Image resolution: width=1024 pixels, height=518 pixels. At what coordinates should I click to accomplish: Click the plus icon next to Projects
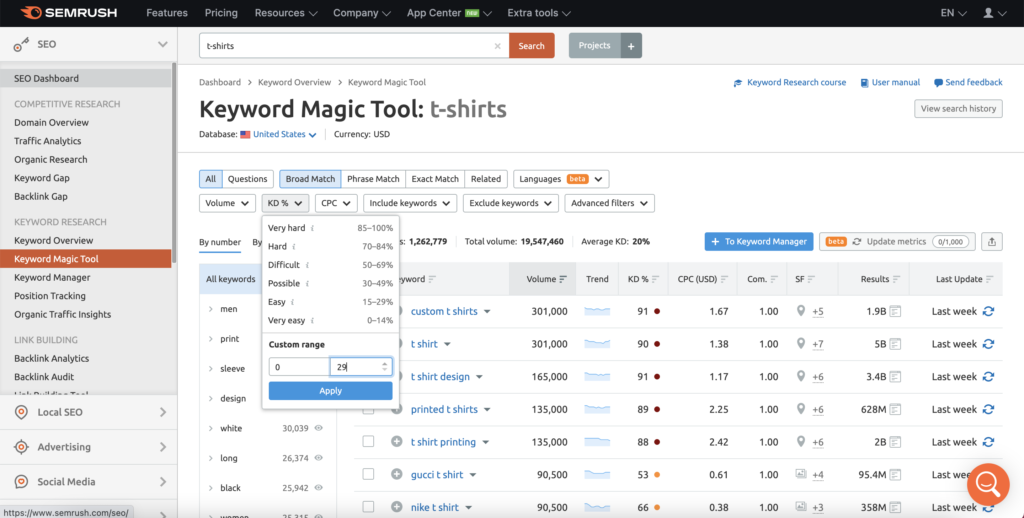pos(631,46)
